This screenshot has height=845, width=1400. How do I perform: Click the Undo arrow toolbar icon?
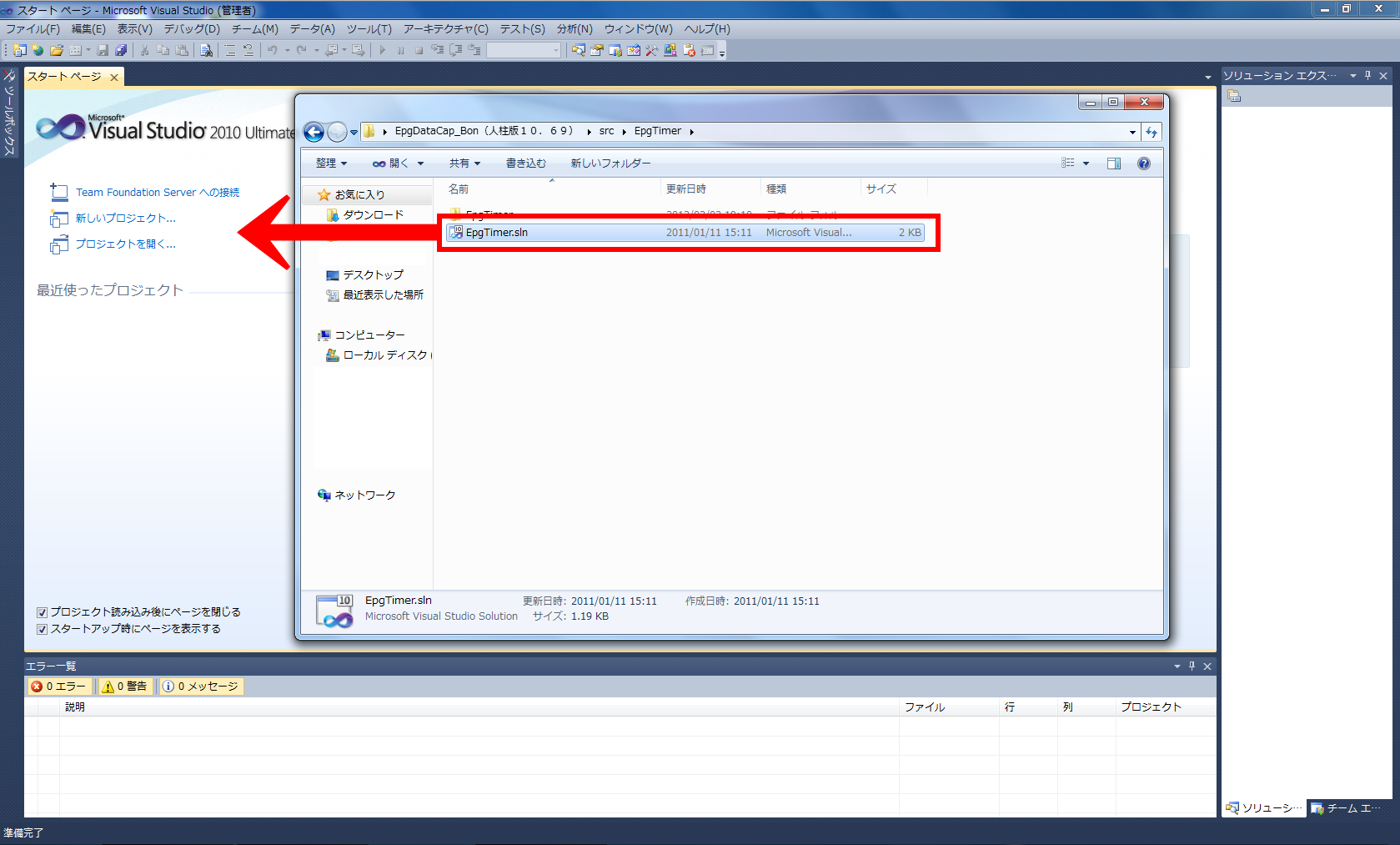(x=272, y=50)
